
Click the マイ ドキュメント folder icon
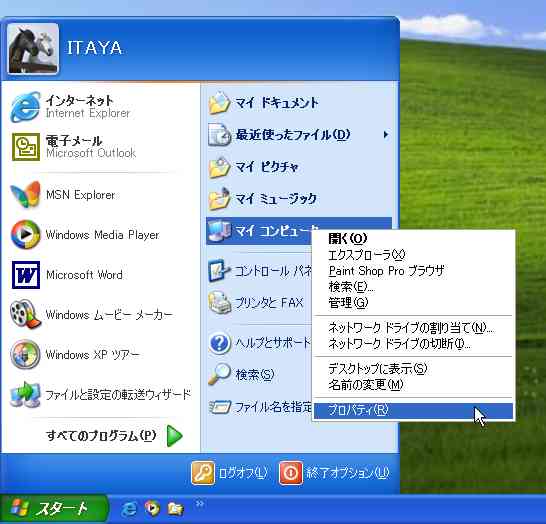219,103
